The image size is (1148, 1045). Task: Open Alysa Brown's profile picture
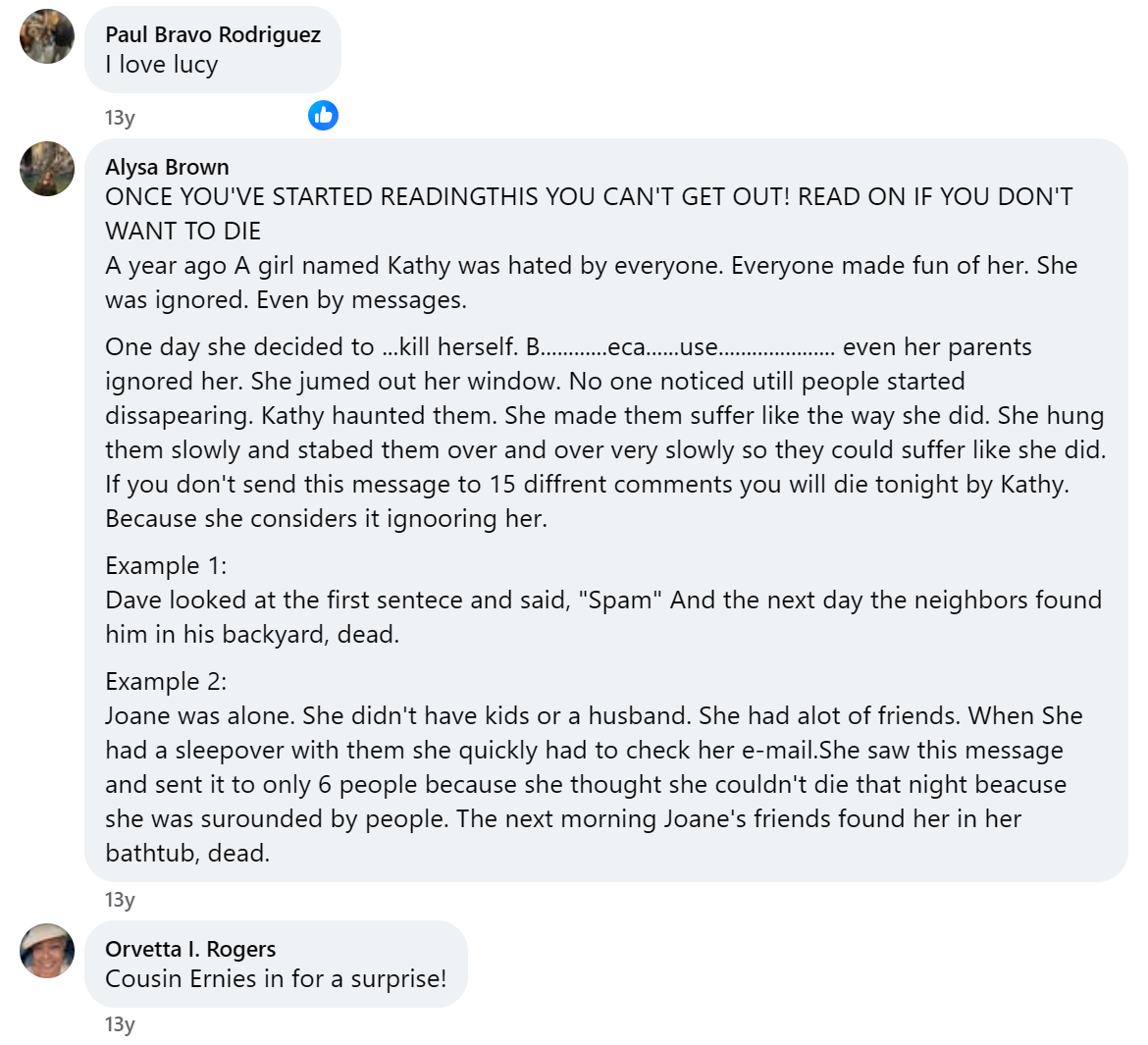coord(47,169)
